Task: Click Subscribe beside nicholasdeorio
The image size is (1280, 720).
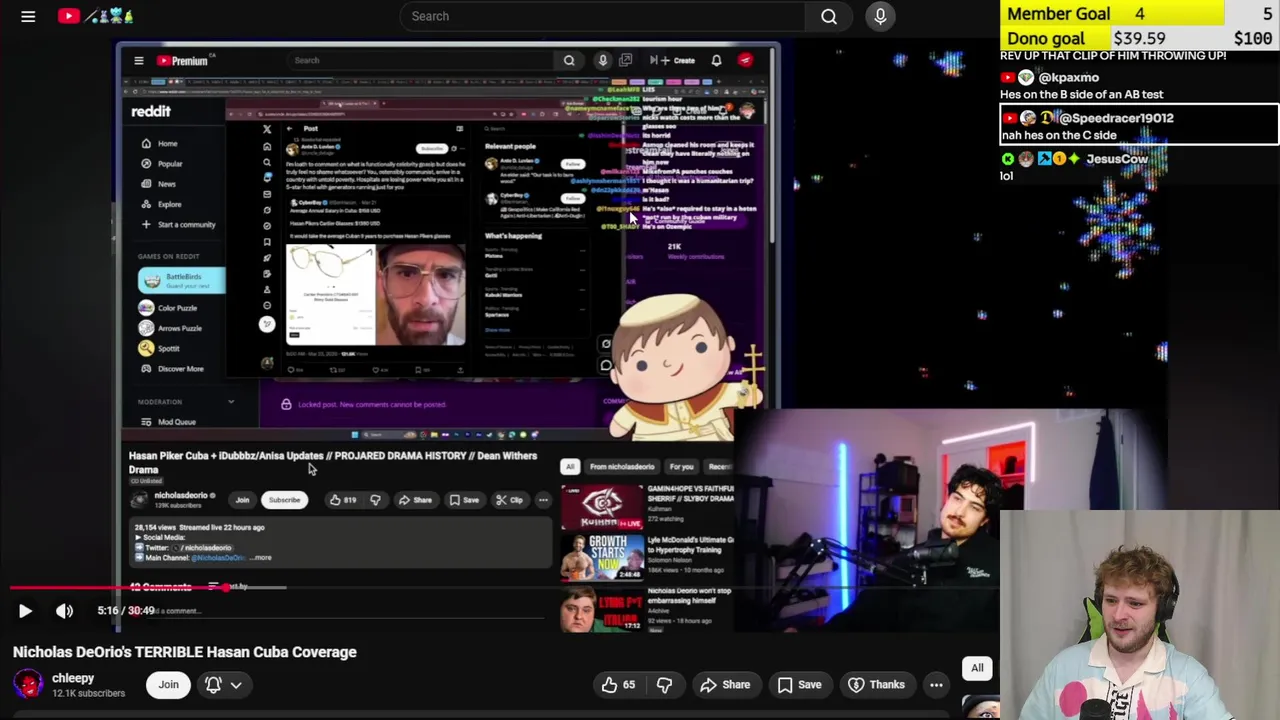Action: pyautogui.click(x=284, y=500)
